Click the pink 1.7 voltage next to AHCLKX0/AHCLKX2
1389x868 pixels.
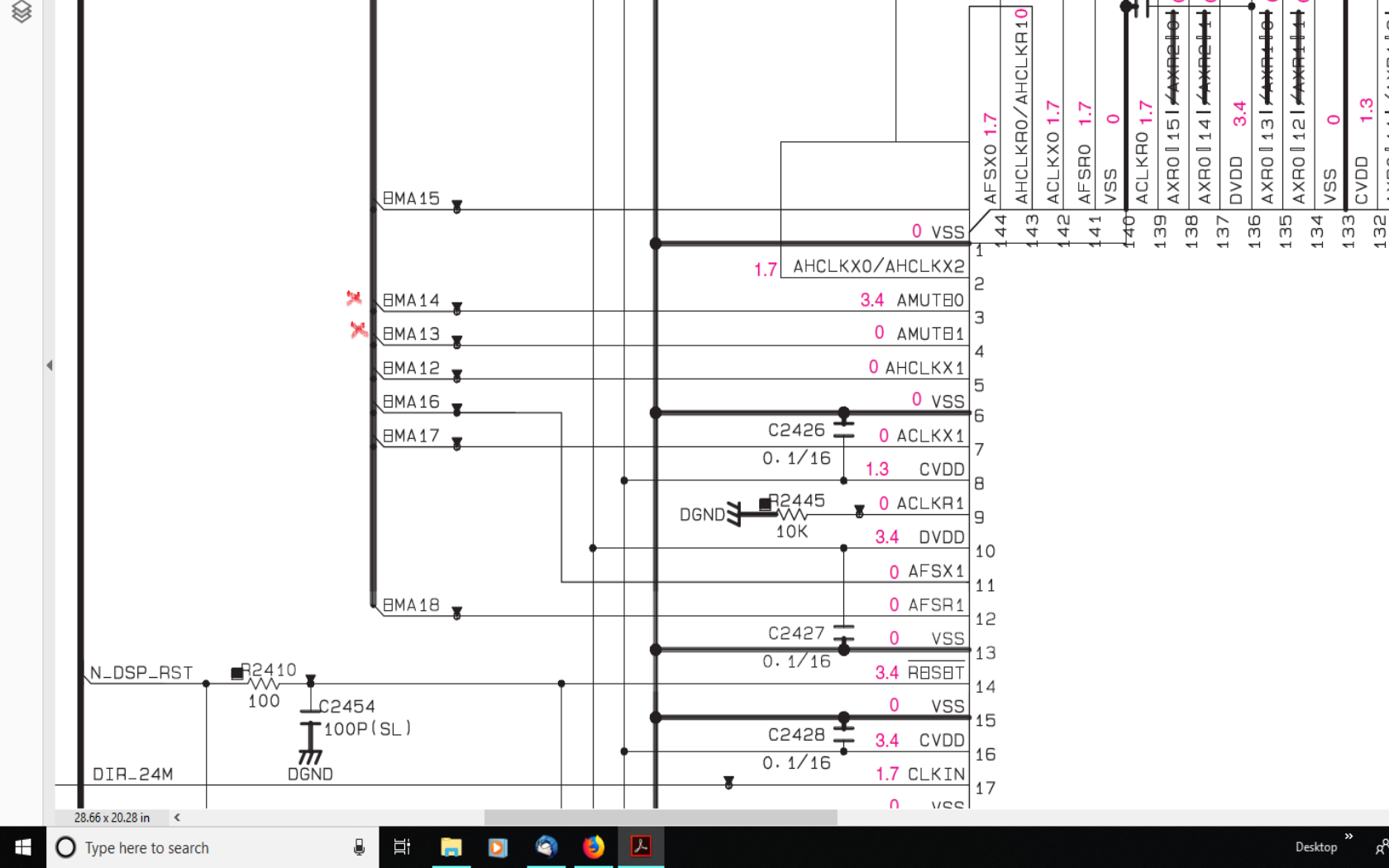click(x=766, y=269)
